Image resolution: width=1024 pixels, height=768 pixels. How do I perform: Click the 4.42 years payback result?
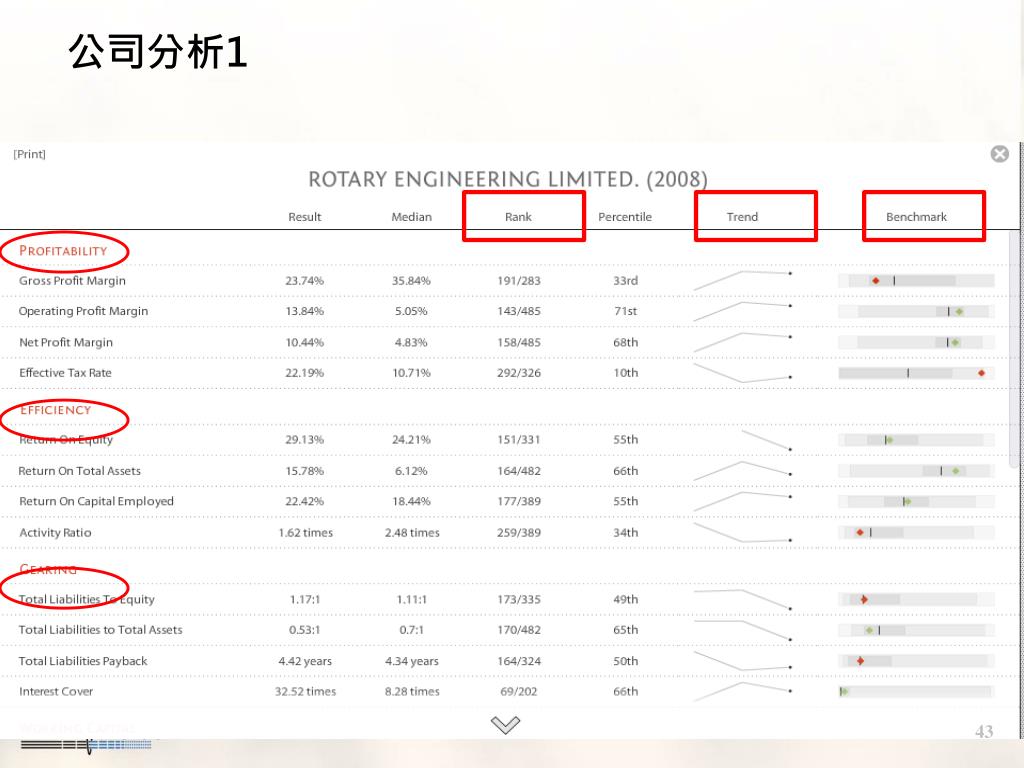305,661
